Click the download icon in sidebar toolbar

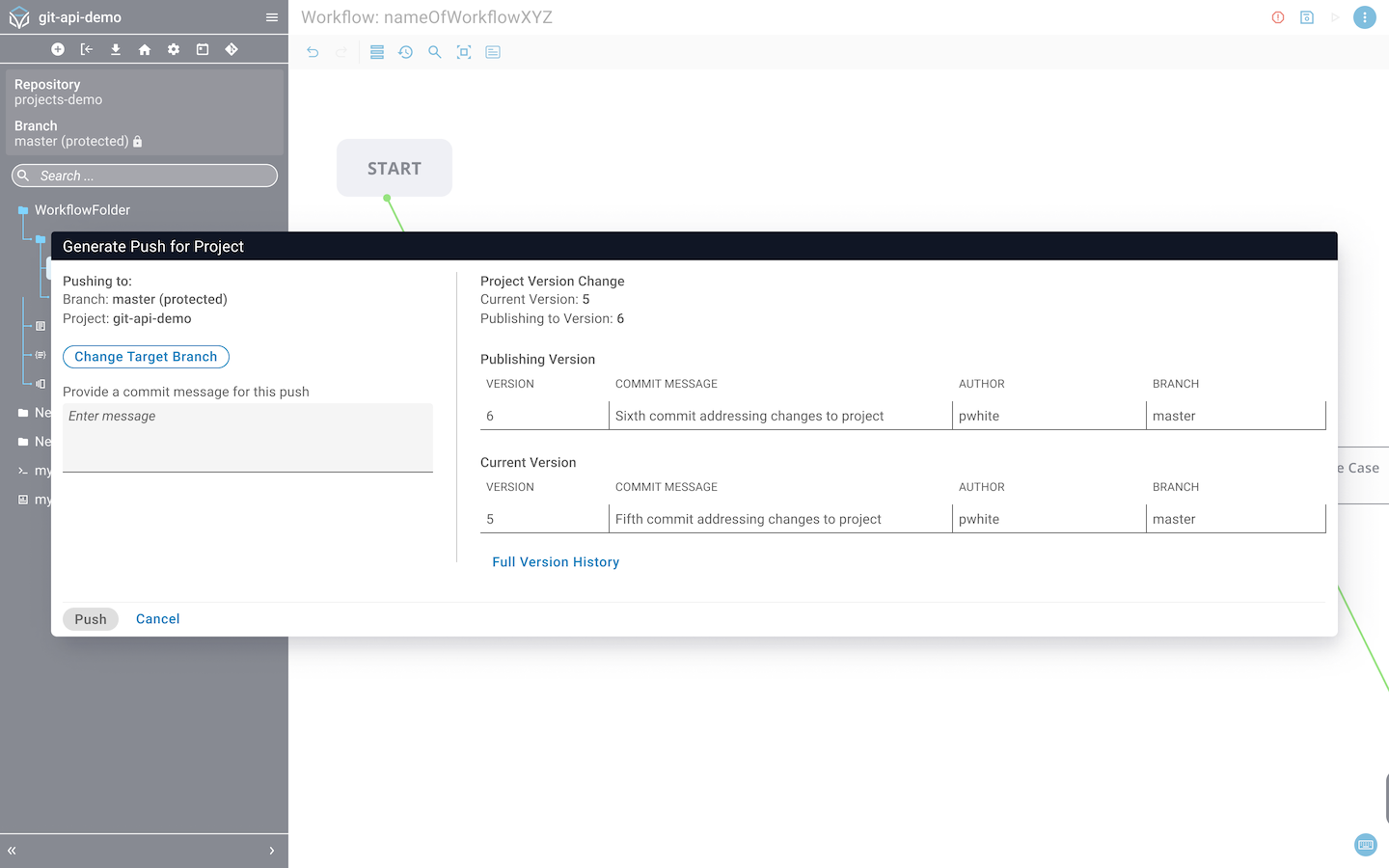(116, 49)
